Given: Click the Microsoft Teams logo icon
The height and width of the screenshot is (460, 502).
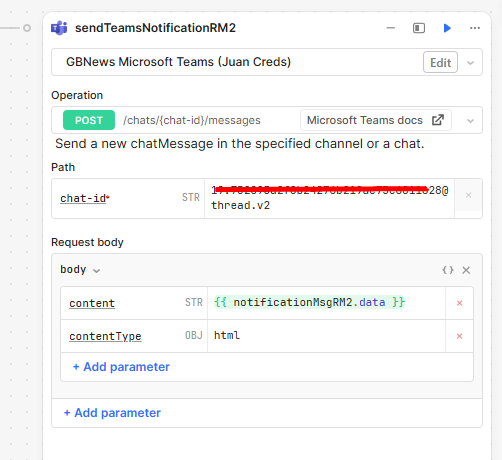Looking at the screenshot, I should point(59,28).
